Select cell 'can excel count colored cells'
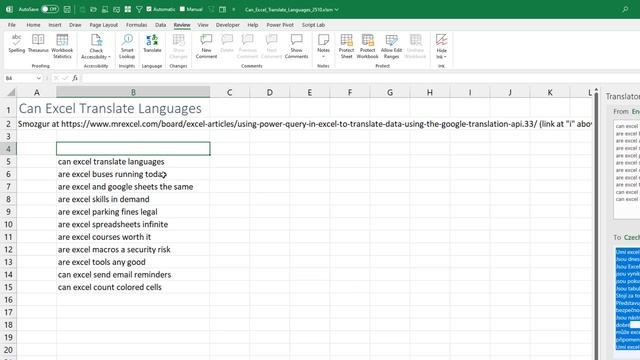640x360 pixels. [133, 287]
